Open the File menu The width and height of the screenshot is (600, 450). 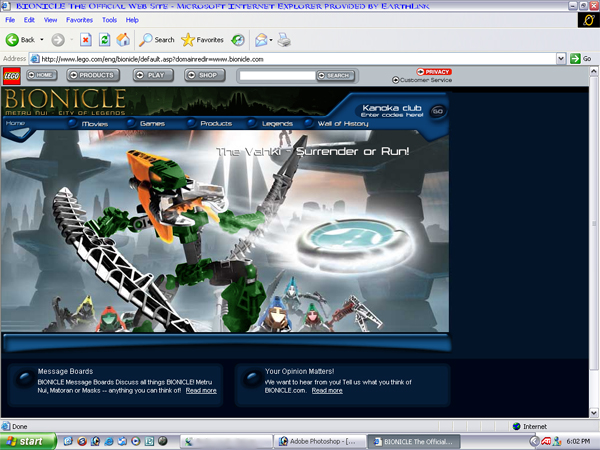pyautogui.click(x=10, y=20)
